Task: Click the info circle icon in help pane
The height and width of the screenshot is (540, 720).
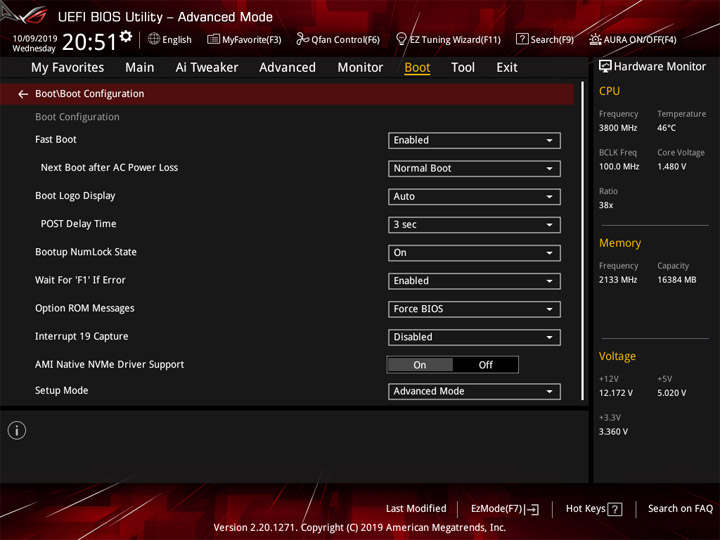Action: pyautogui.click(x=17, y=430)
